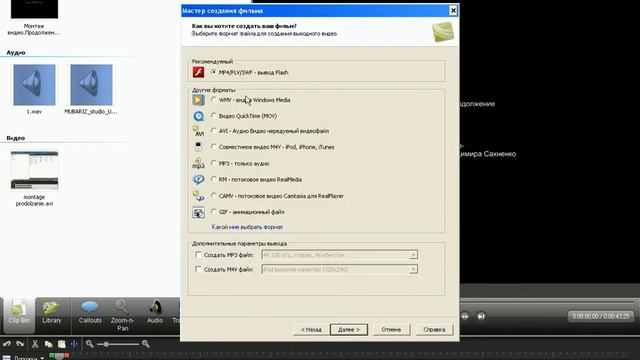Click the GIF animation icon in format list
This screenshot has height=360, width=640.
point(198,212)
